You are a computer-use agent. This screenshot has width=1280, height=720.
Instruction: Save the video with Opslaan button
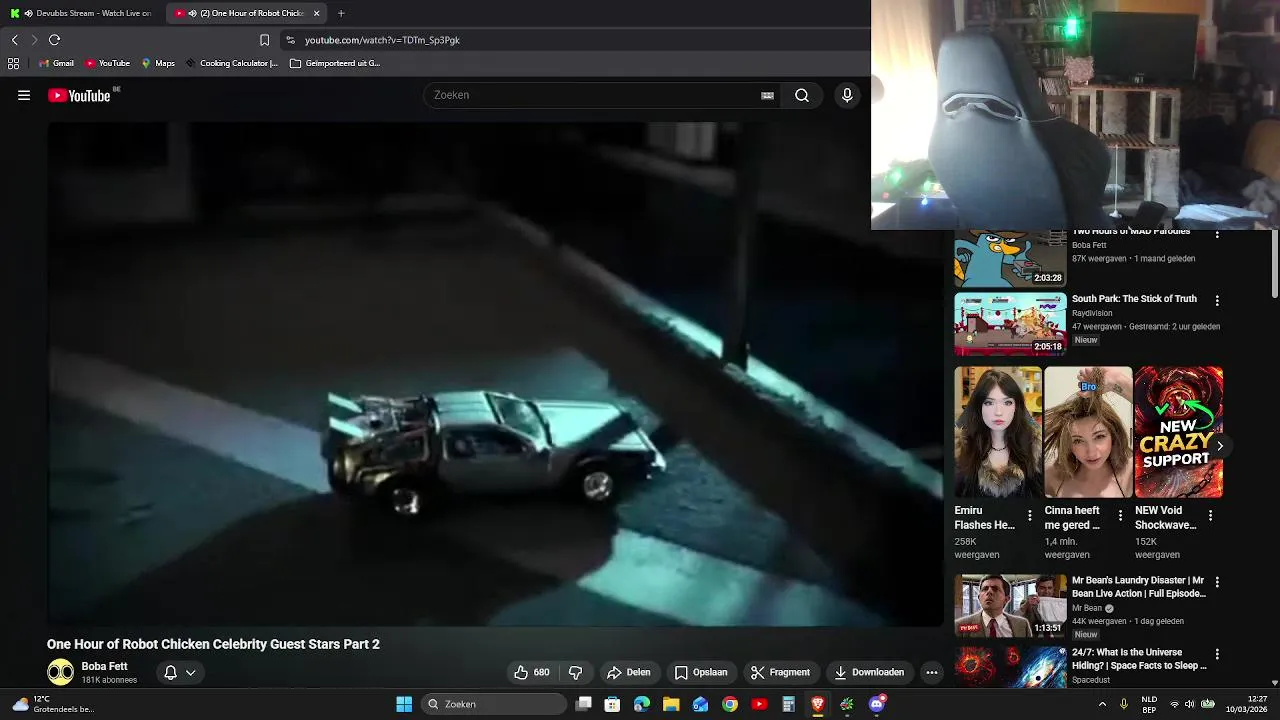(x=700, y=672)
